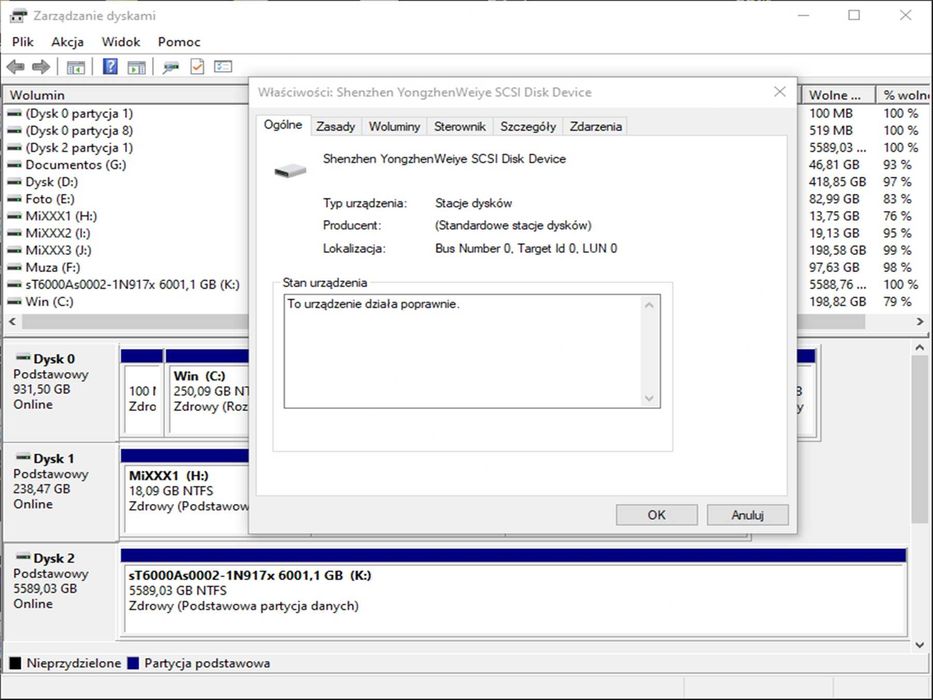
Task: Click the Dysk 2 disk label
Action: [54, 558]
